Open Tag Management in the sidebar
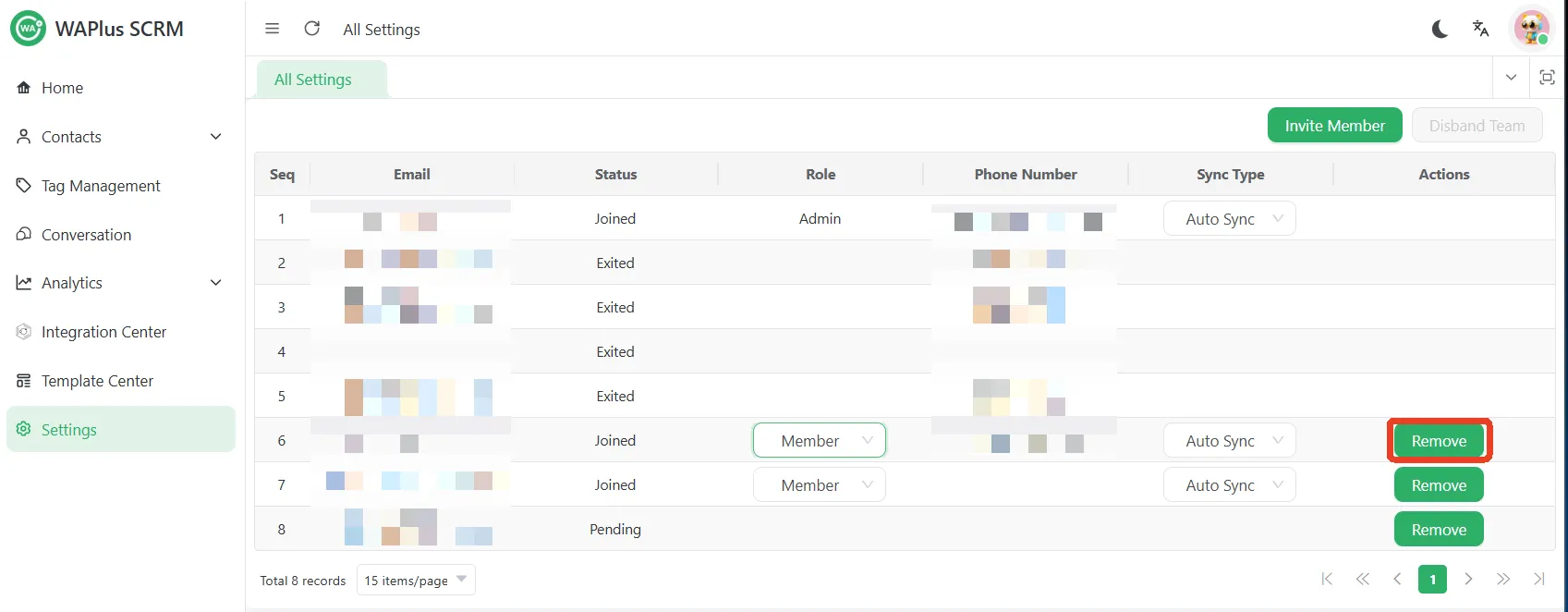1568x612 pixels. 101,186
